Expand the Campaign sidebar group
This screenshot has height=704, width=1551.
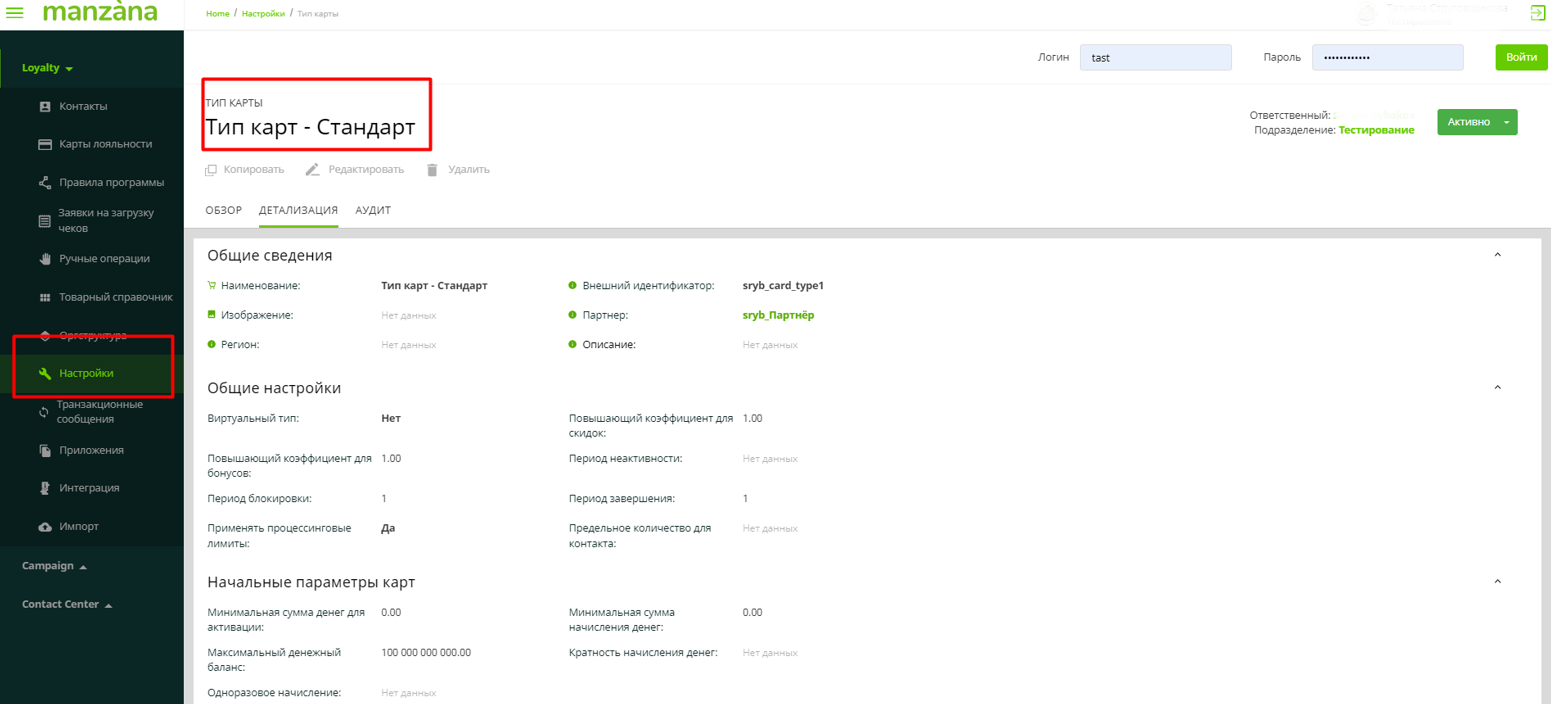(x=54, y=566)
